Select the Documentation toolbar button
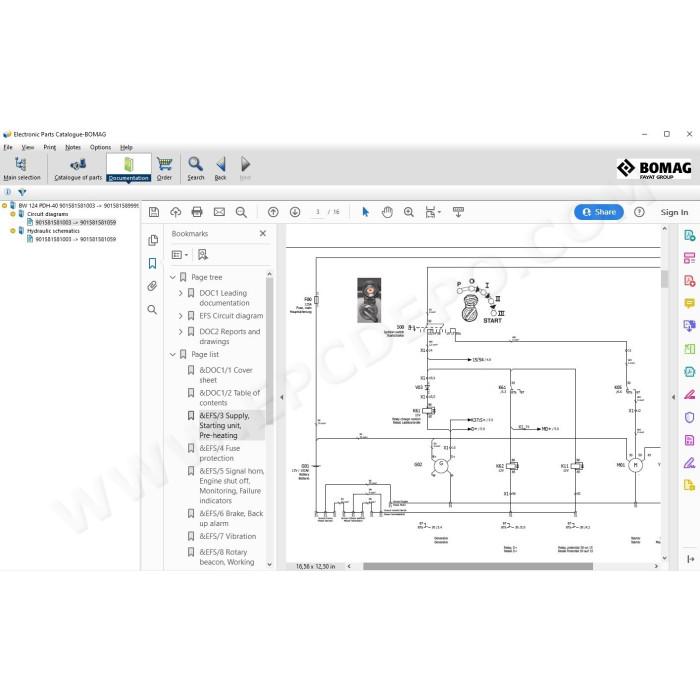Viewport: 700px width, 700px height. (x=129, y=168)
